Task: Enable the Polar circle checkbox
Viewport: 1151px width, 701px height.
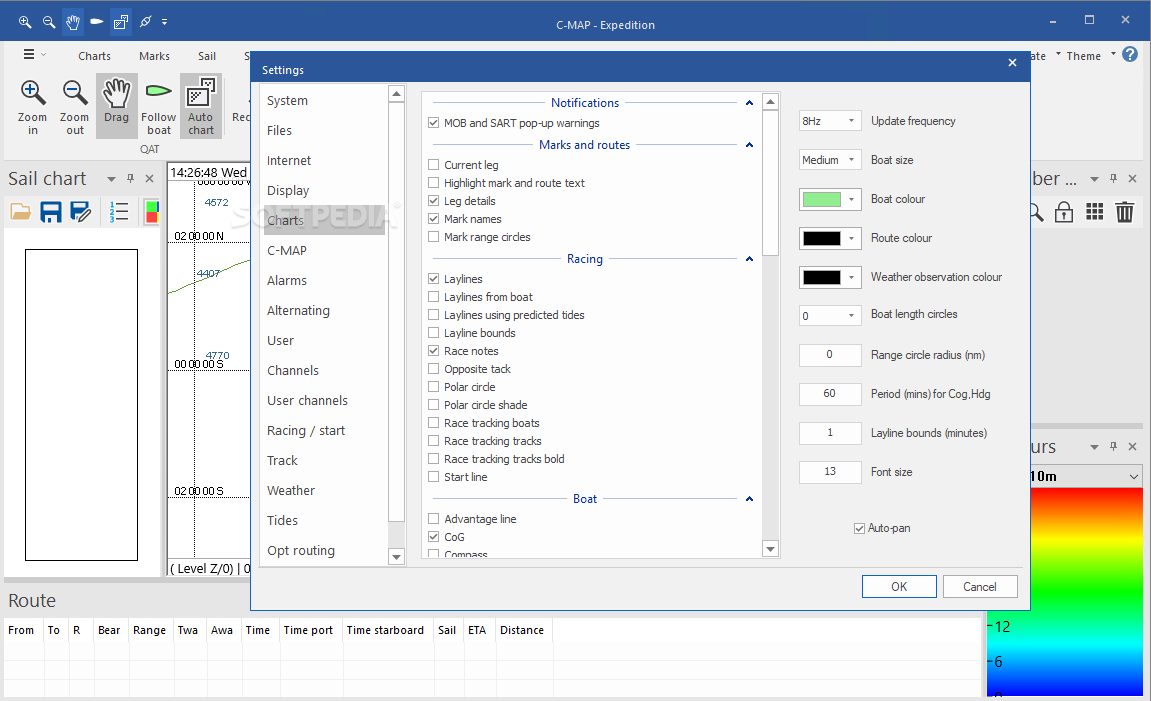Action: pos(434,387)
